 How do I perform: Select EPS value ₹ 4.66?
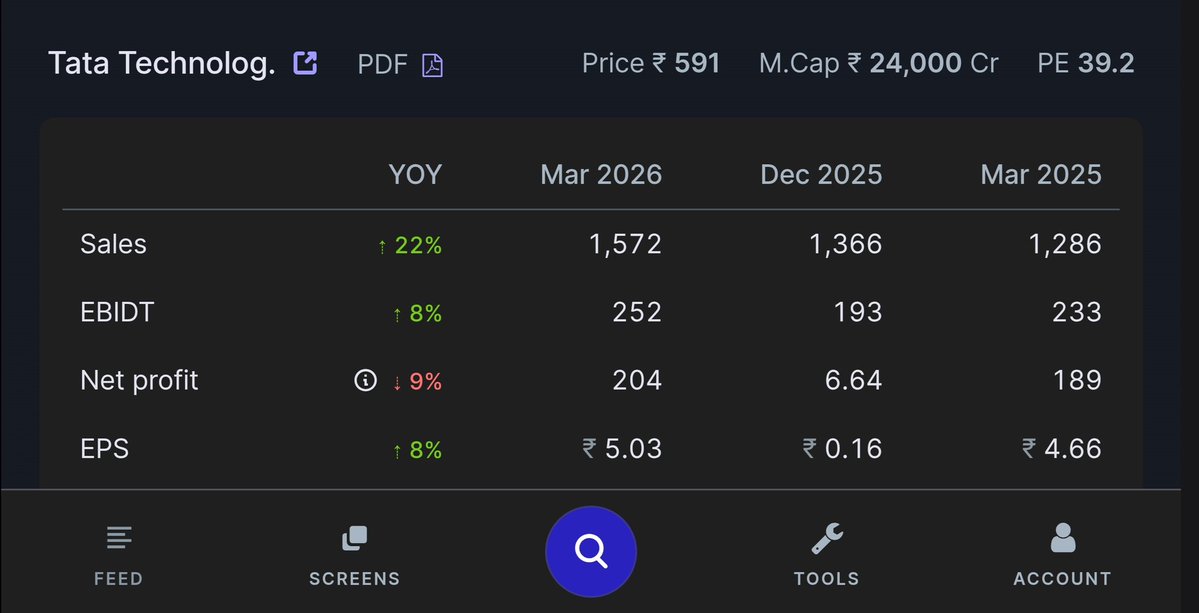point(1062,449)
